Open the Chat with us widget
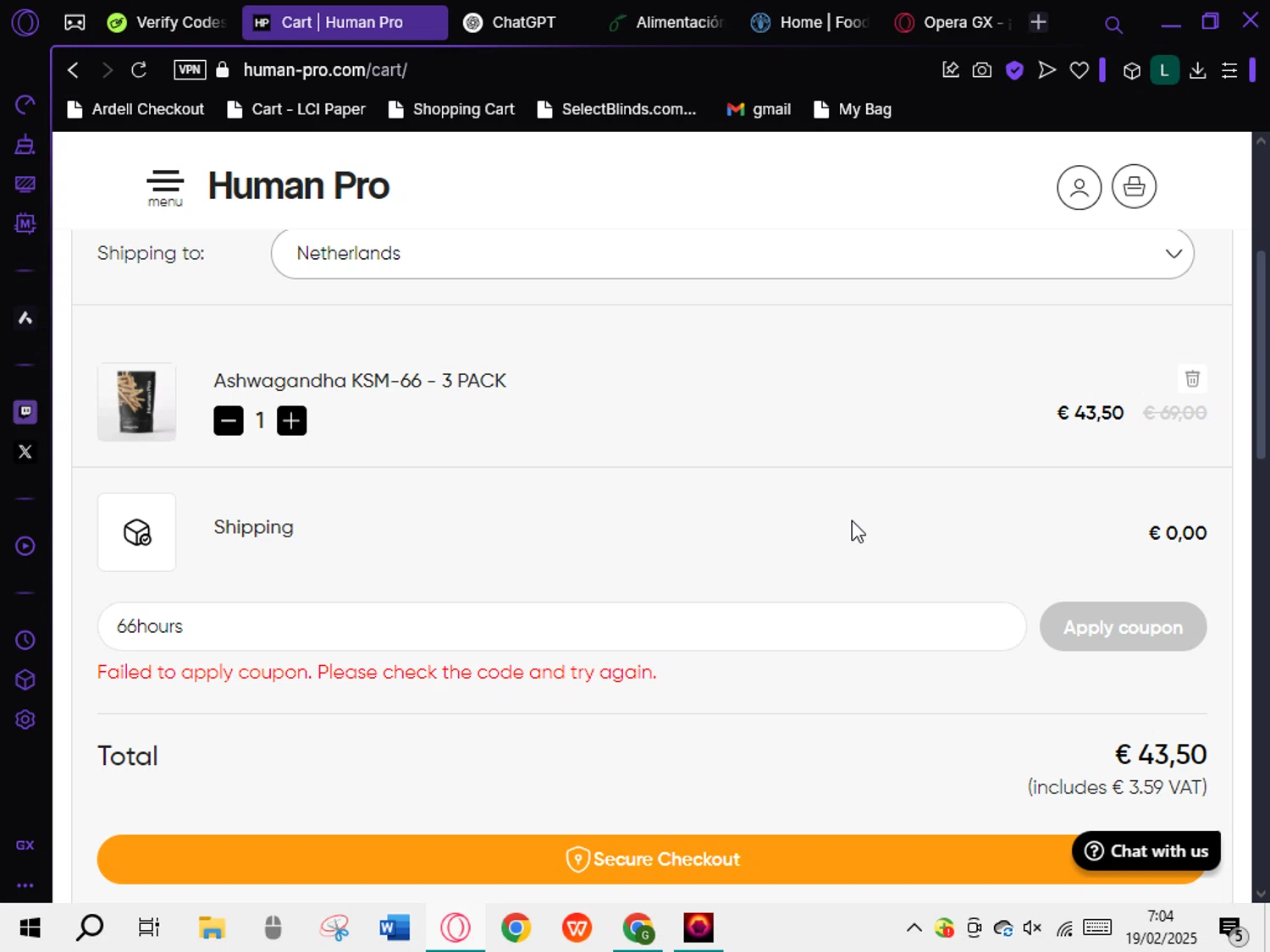Viewport: 1270px width, 952px height. (x=1146, y=850)
